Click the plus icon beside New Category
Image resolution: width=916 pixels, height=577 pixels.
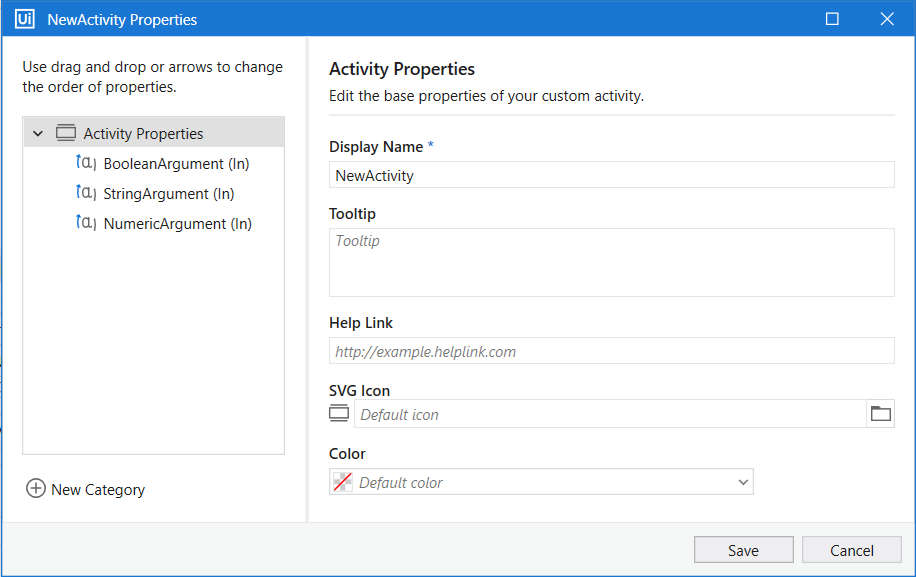[36, 489]
